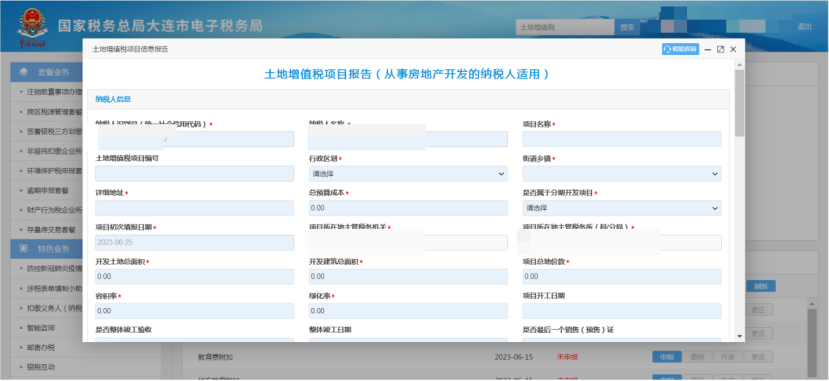The height and width of the screenshot is (381, 829).
Task: Click the 搜索 search button
Action: click(x=627, y=27)
